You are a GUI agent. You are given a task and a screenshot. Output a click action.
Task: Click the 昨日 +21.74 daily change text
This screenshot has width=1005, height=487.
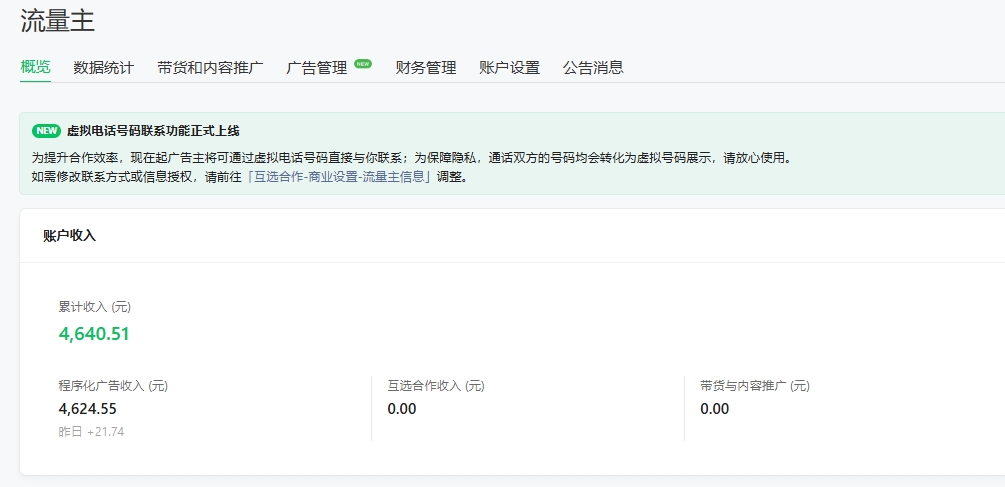pyautogui.click(x=92, y=432)
